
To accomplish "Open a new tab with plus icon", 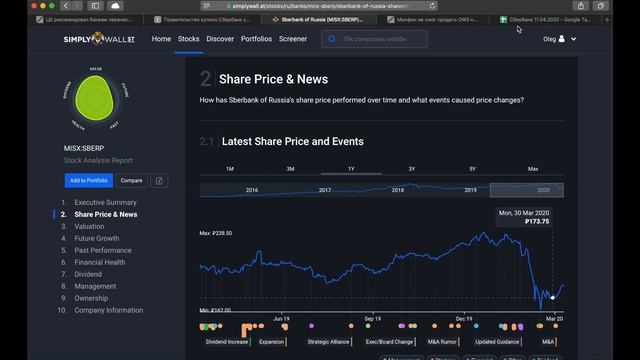I will click(x=607, y=20).
